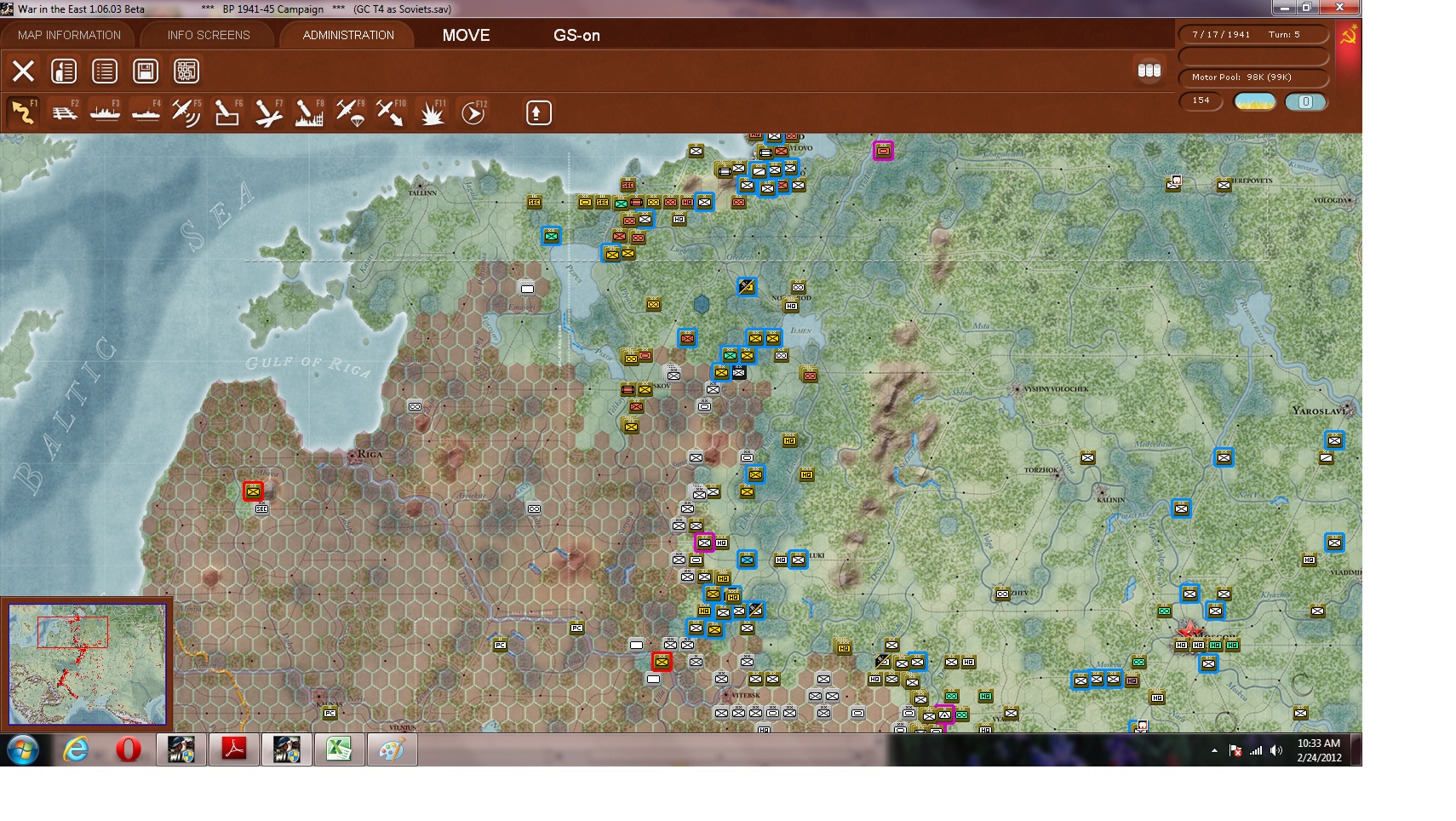Click the minimap overview thumbnail
Viewport: 1456px width, 821px height.
87,664
